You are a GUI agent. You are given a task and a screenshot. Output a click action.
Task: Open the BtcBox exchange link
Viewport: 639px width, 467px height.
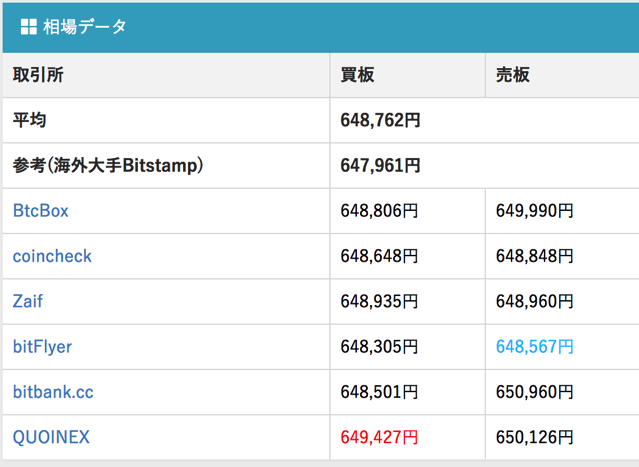pyautogui.click(x=41, y=211)
